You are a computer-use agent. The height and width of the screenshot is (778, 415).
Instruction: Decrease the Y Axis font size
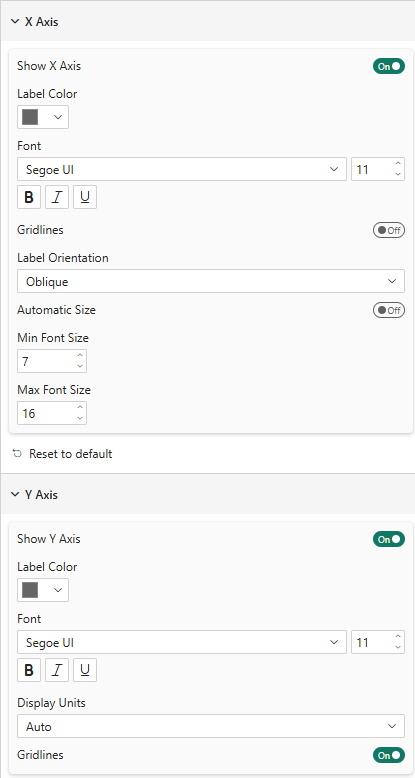pyautogui.click(x=398, y=648)
